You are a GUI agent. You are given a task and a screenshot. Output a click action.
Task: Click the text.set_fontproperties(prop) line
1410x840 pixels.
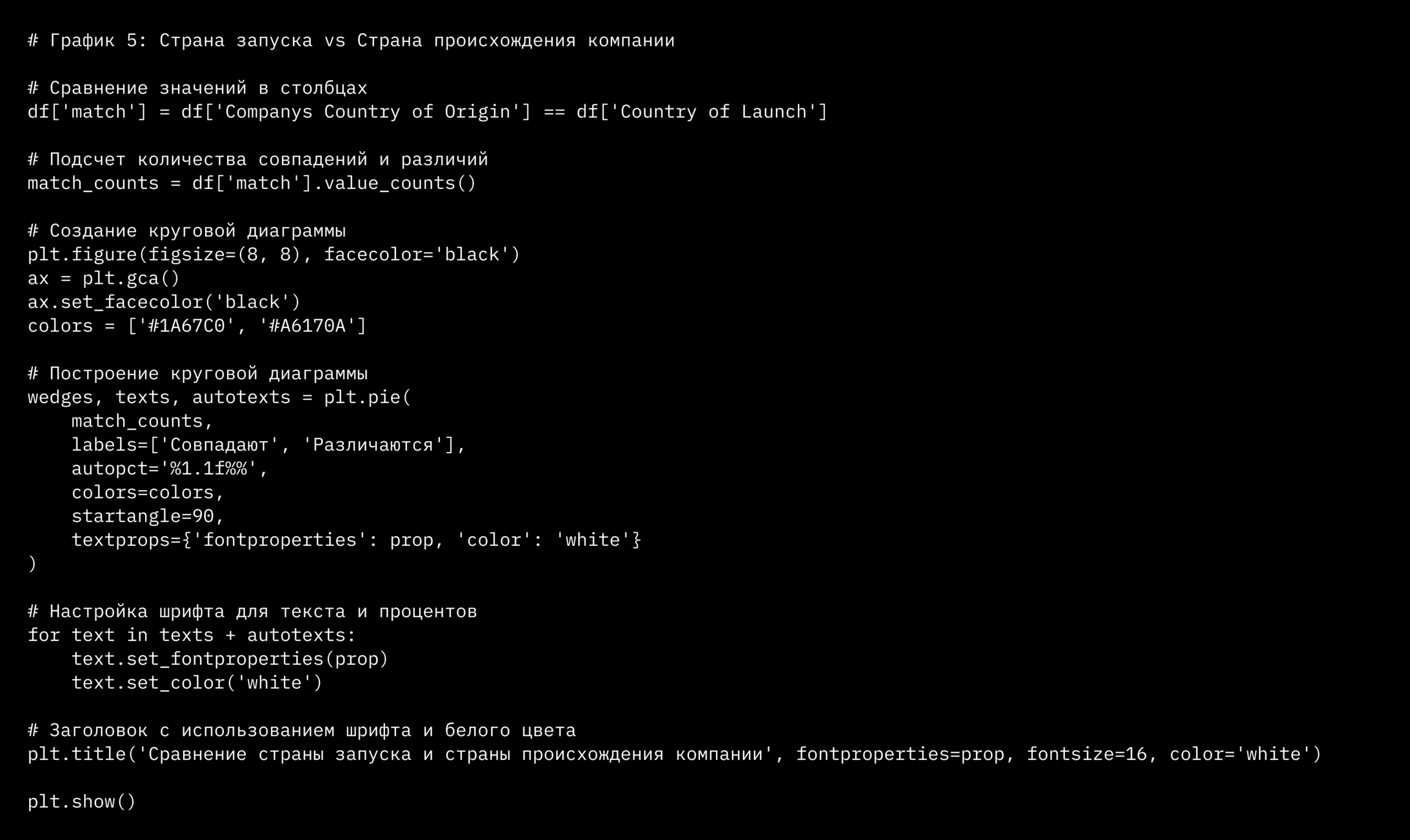click(229, 660)
